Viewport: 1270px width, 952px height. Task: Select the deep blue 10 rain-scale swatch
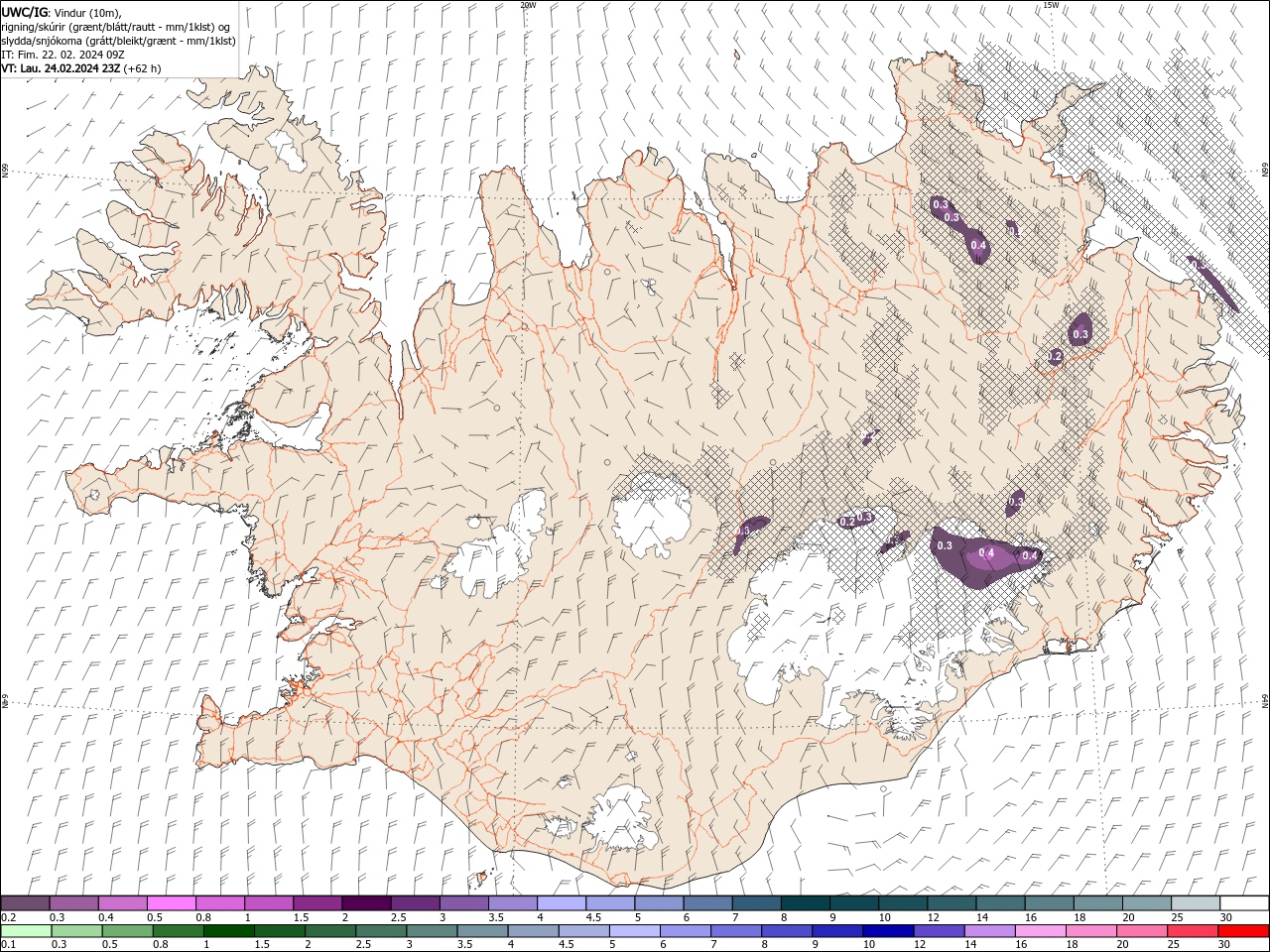point(888,931)
